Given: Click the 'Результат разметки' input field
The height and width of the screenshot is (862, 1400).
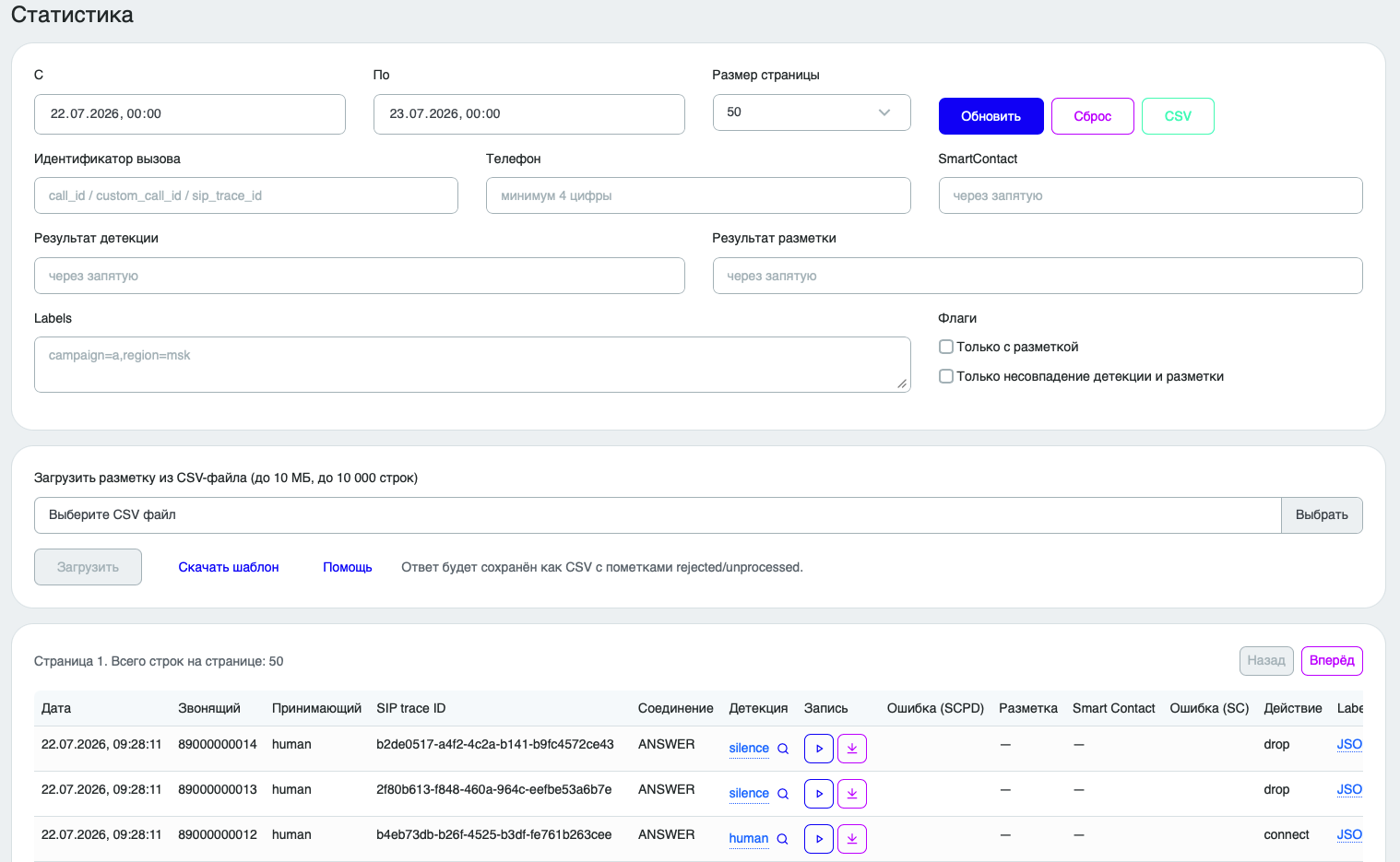Looking at the screenshot, I should pyautogui.click(x=1038, y=276).
